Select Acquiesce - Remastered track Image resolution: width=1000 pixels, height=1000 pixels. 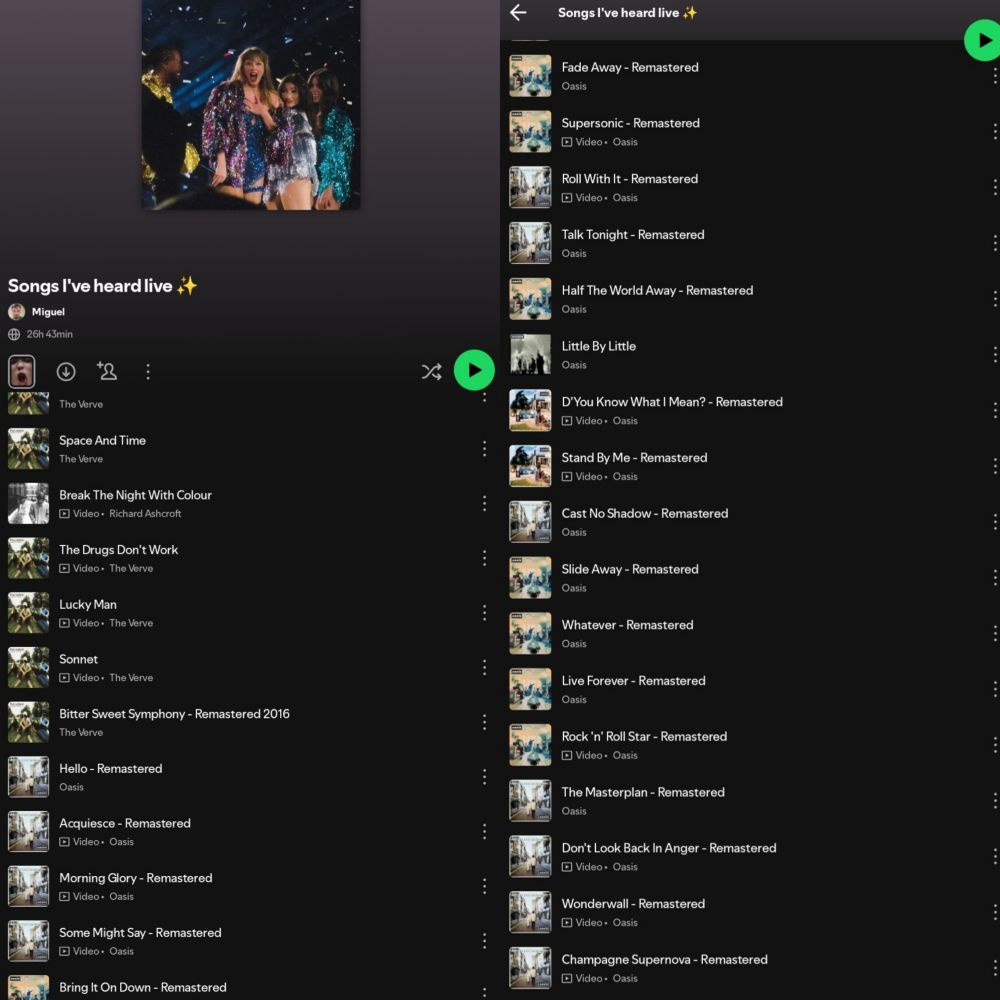click(249, 832)
